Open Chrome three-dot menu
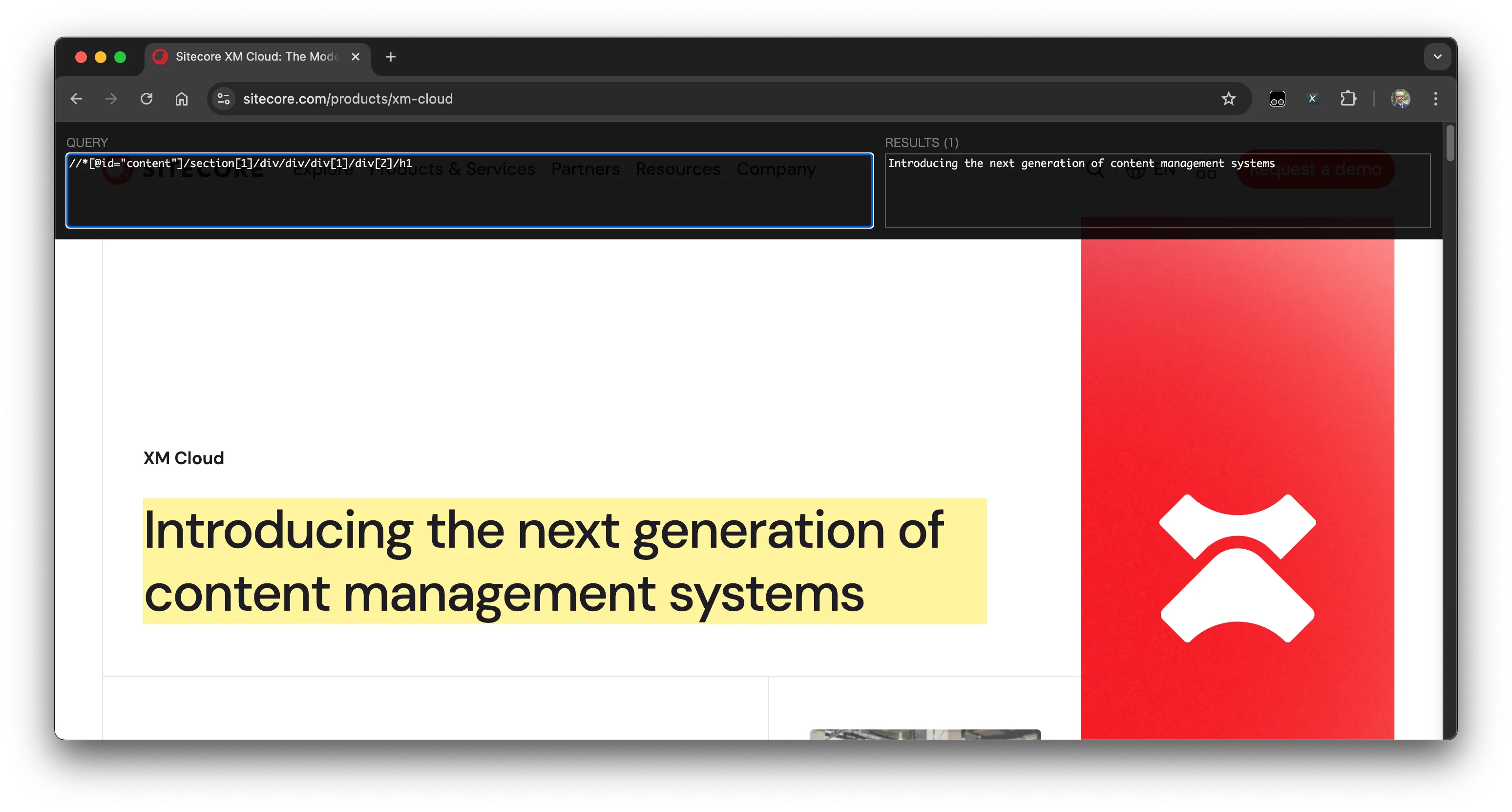The height and width of the screenshot is (812, 1512). click(1436, 99)
